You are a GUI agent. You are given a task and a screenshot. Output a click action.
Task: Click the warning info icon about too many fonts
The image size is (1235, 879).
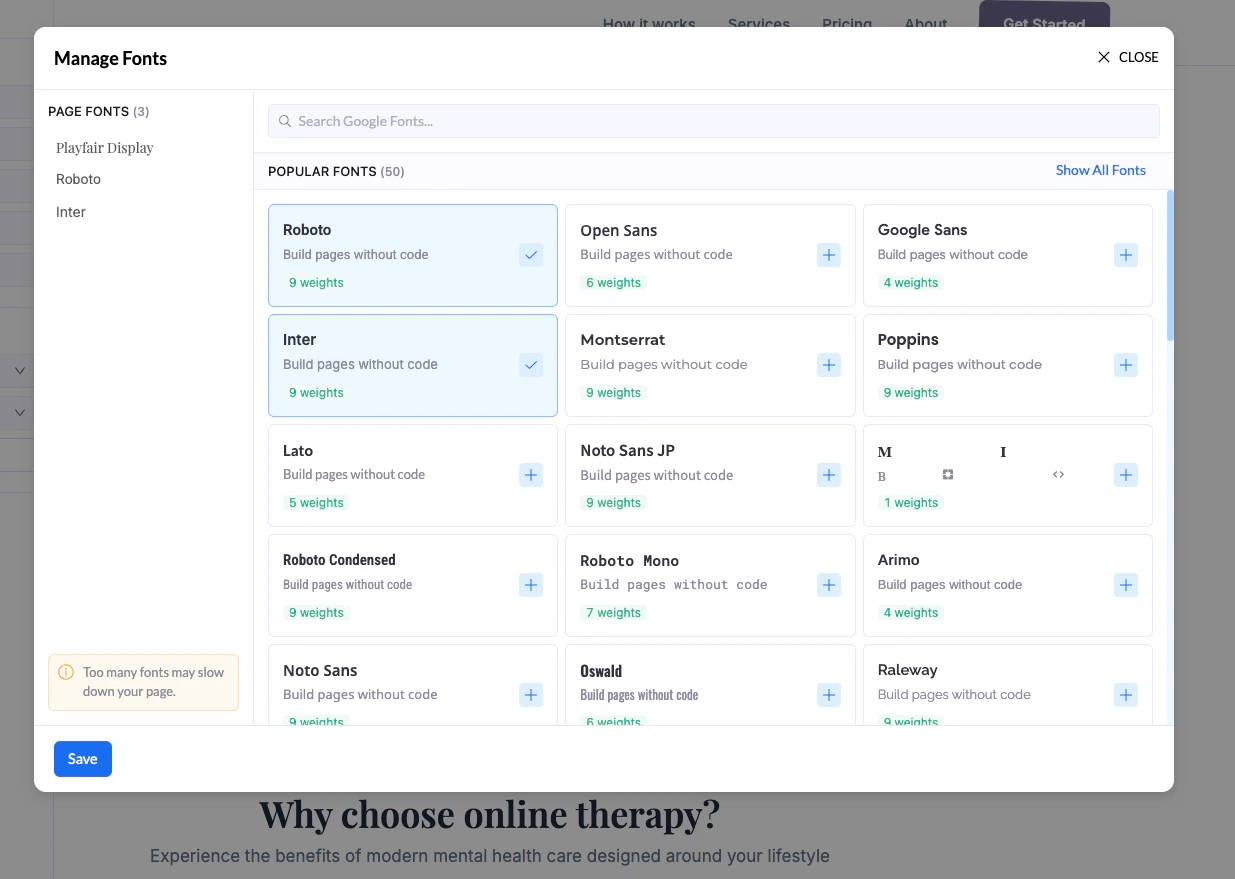[x=66, y=672]
